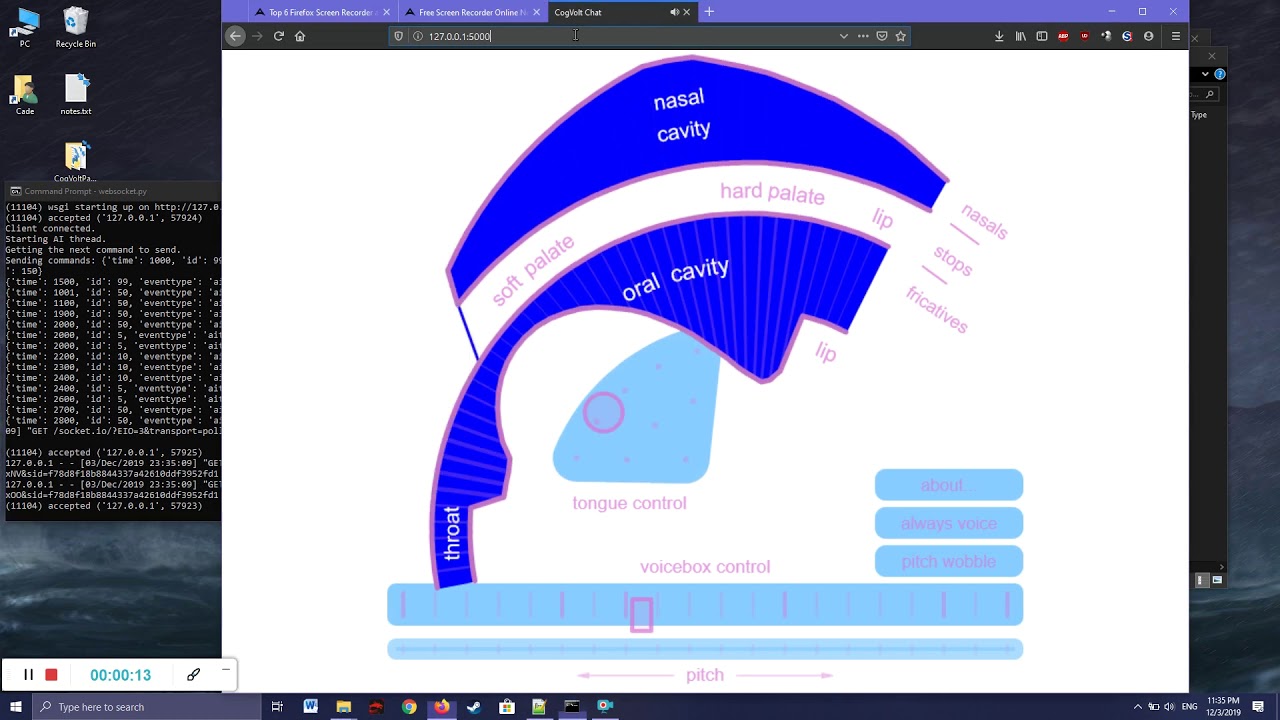This screenshot has width=1280, height=720.
Task: Minimize the recorder control bar
Action: (226, 669)
